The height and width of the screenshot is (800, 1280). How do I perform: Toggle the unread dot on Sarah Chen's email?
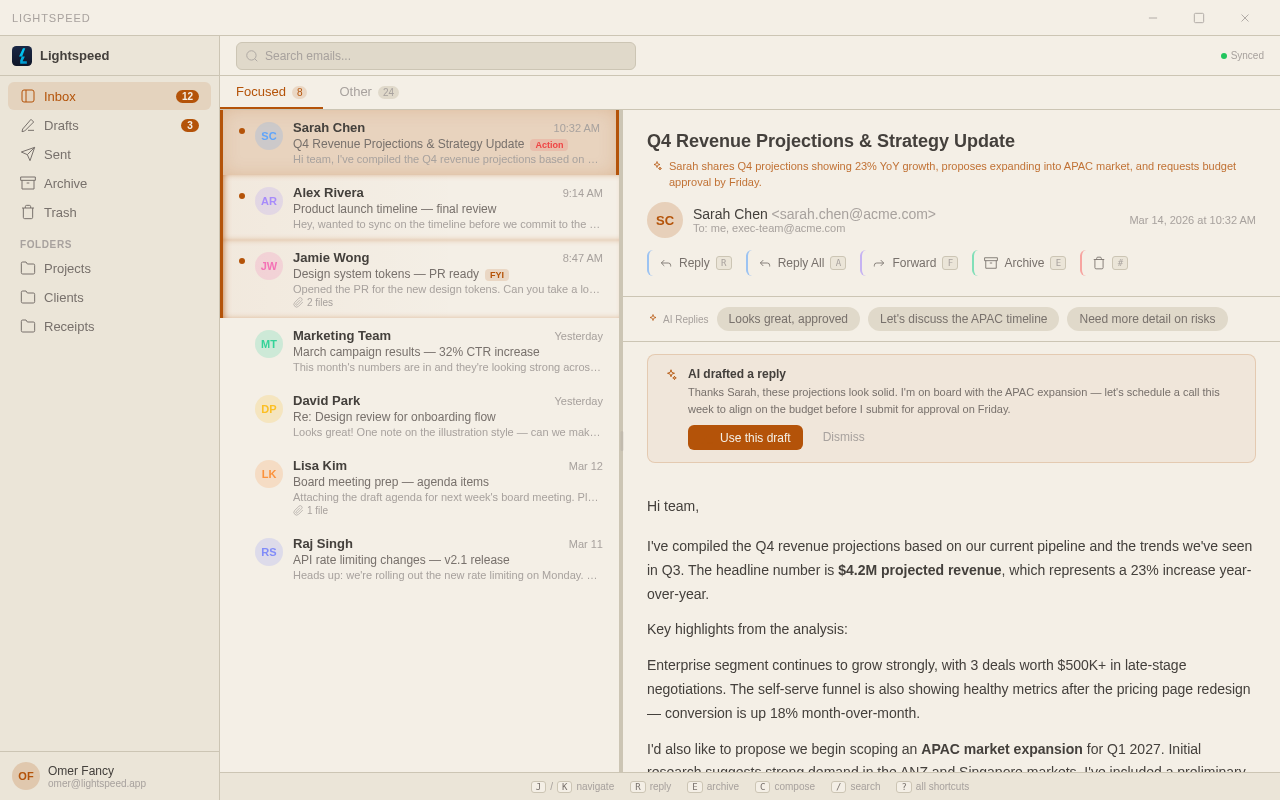point(241,128)
